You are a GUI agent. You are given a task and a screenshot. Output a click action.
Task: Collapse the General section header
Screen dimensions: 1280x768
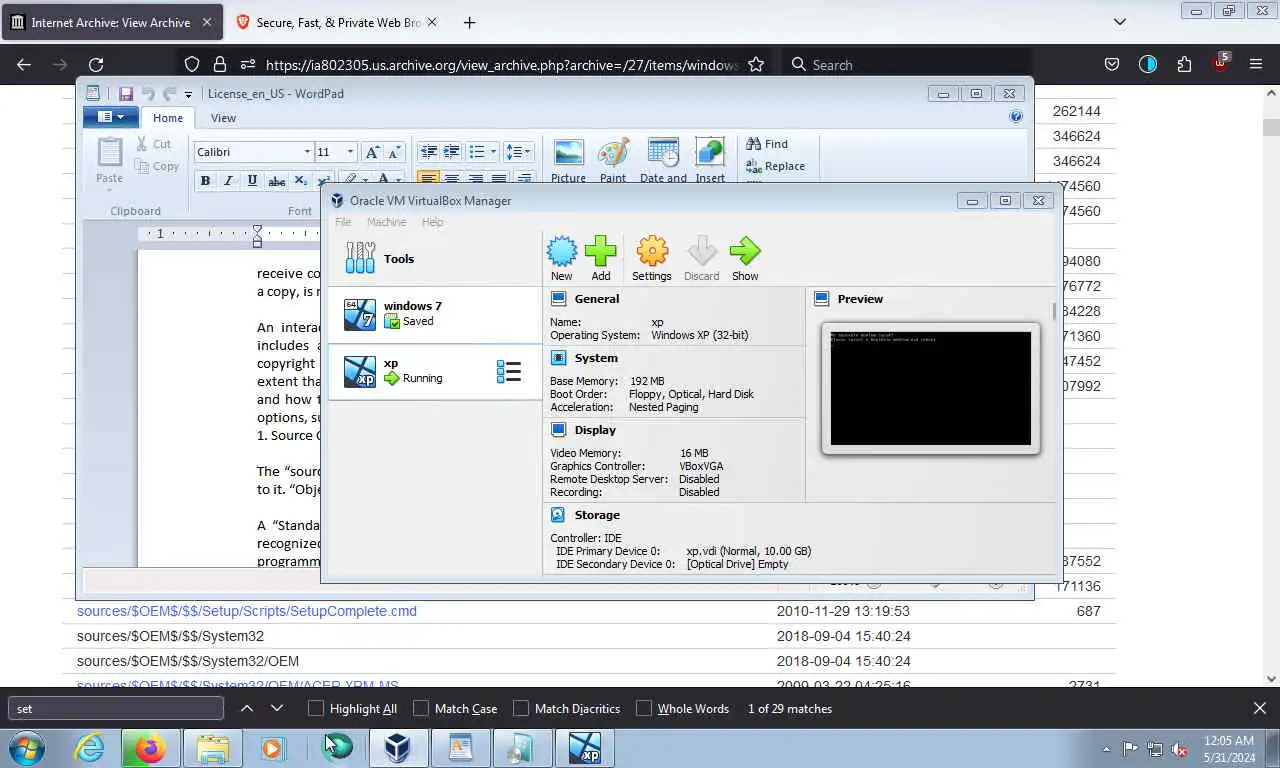pyautogui.click(x=597, y=299)
